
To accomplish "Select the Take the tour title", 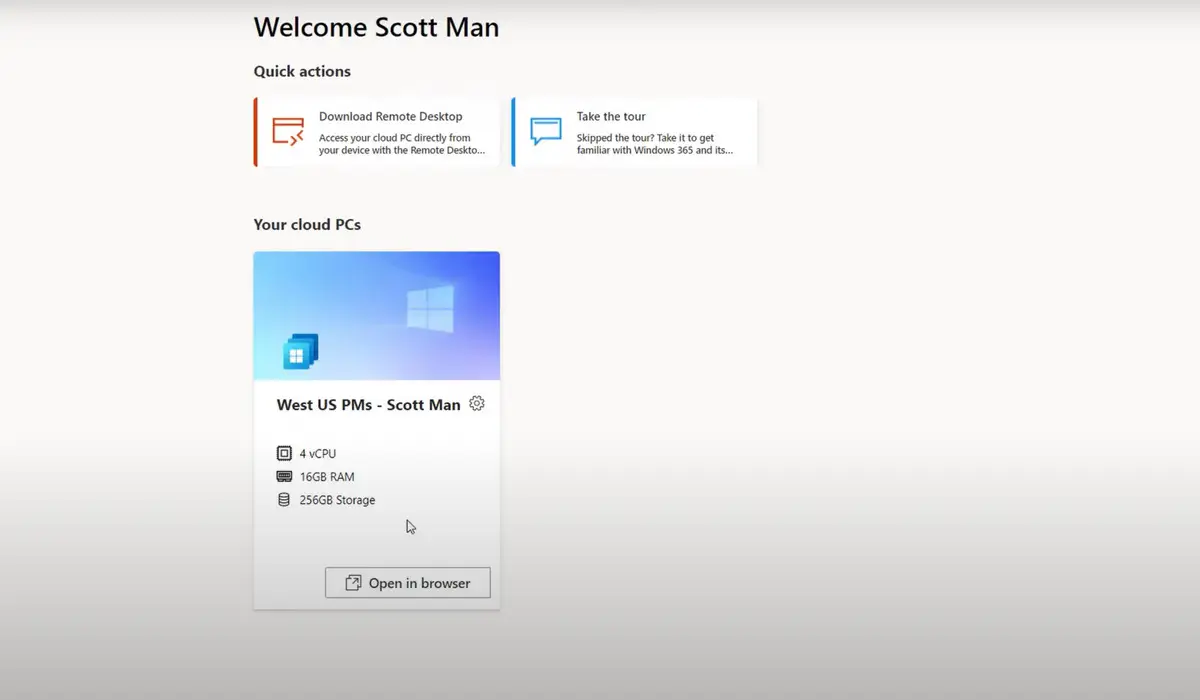I will coord(611,117).
